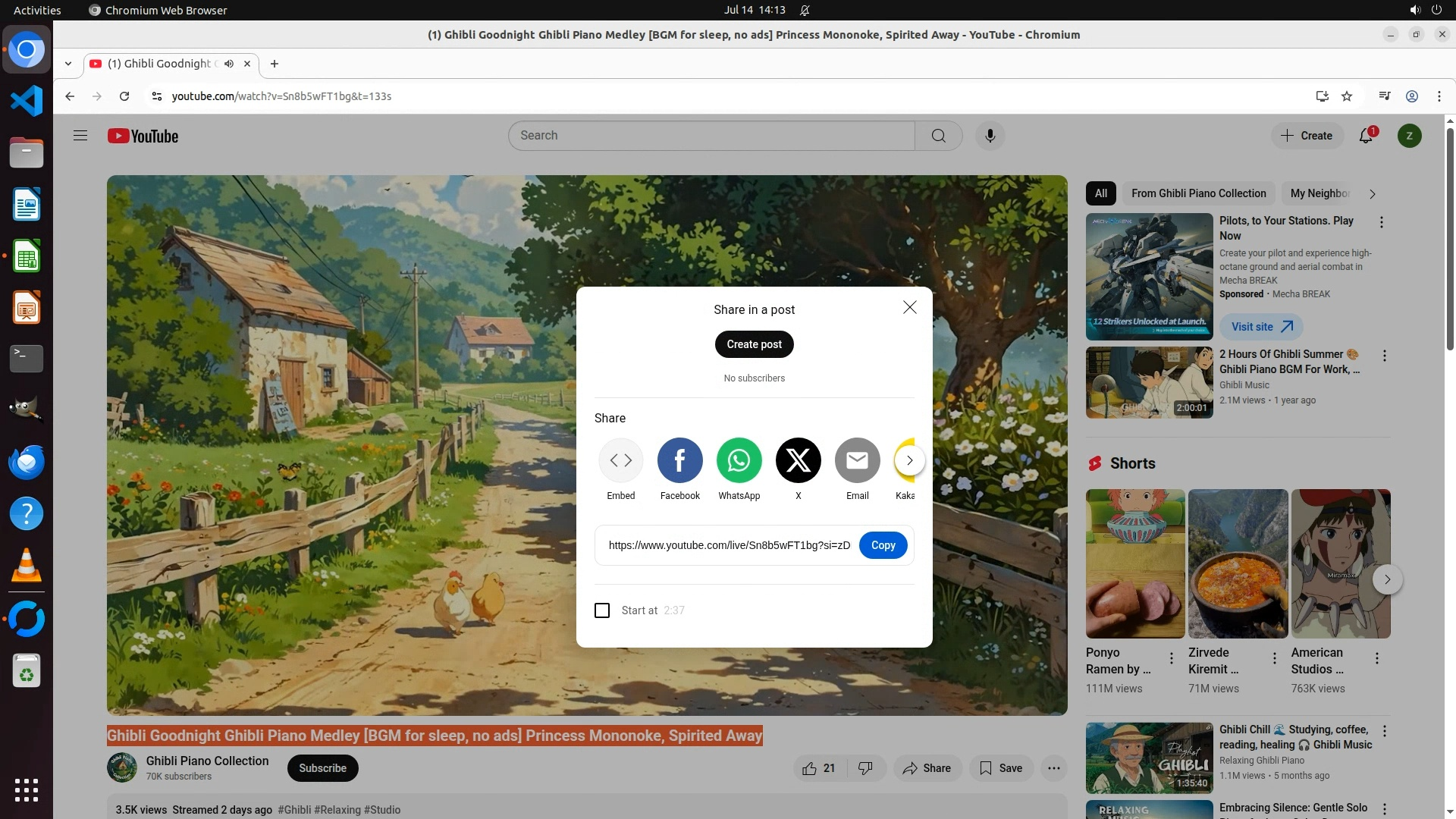Open the YouTube hamburger guide menu
The image size is (1456, 819).
point(80,136)
